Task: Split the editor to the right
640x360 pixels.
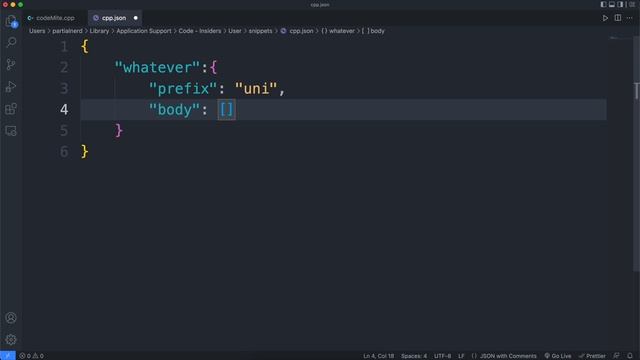Action: [618, 18]
